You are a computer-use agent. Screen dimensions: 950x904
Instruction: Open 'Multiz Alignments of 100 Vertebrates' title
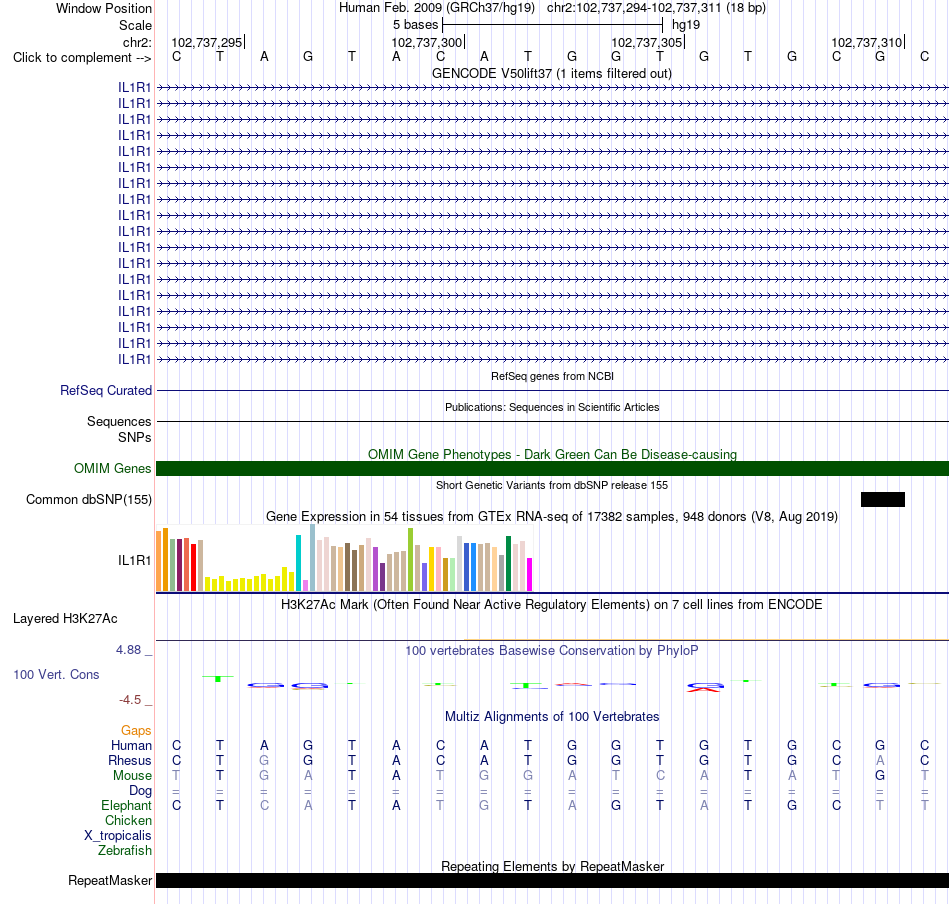pos(552,716)
